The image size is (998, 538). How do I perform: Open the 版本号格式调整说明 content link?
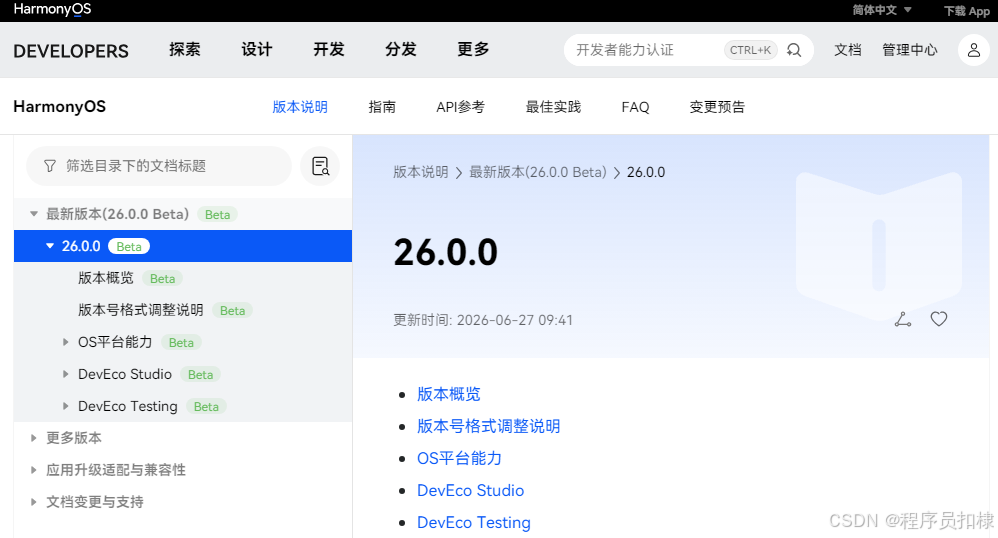coord(488,426)
